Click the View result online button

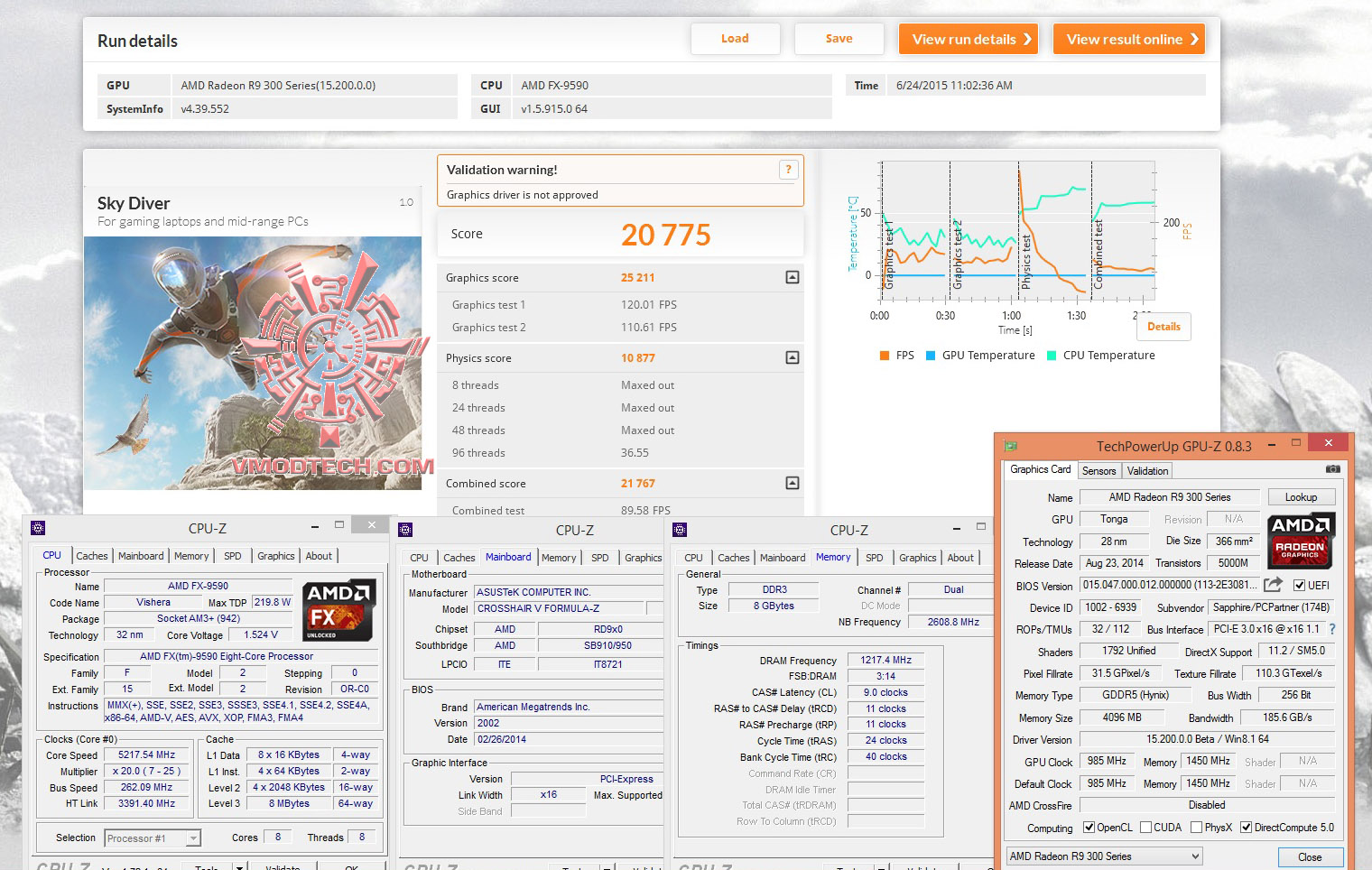pos(1129,39)
